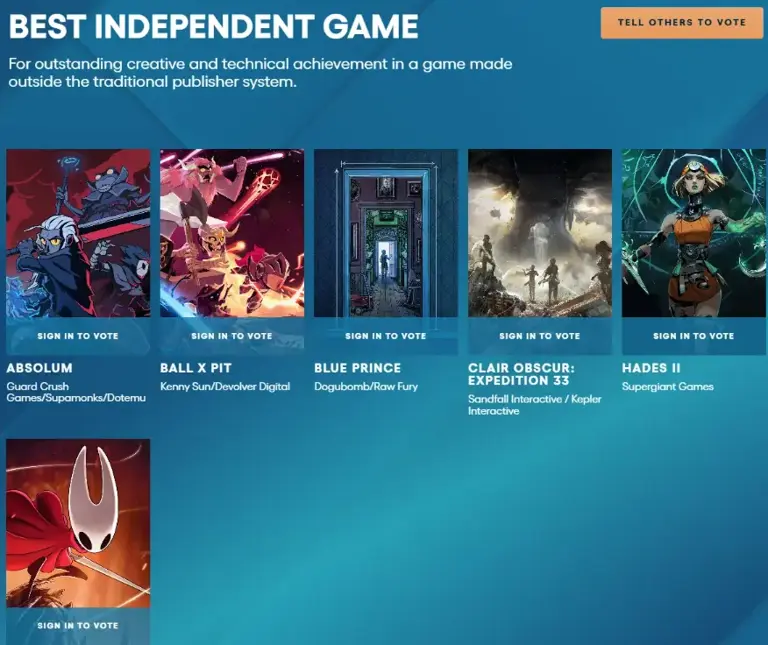Vote sign-in button on Hades II card
768x645 pixels.
coord(694,336)
